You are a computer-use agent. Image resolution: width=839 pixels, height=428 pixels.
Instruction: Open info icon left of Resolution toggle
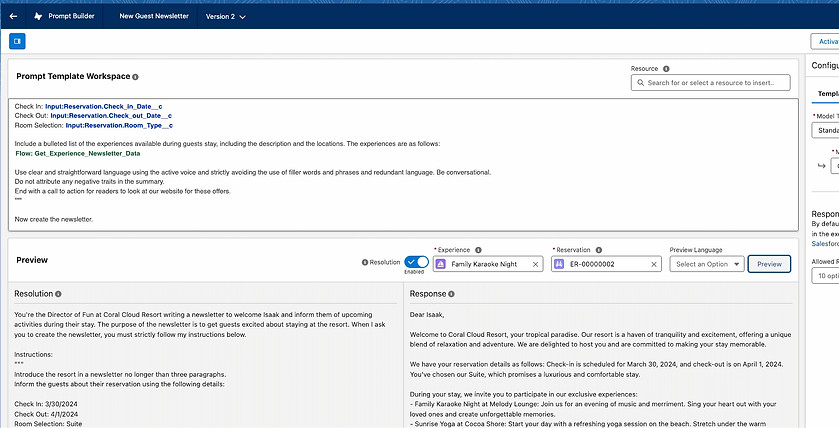pyautogui.click(x=365, y=263)
